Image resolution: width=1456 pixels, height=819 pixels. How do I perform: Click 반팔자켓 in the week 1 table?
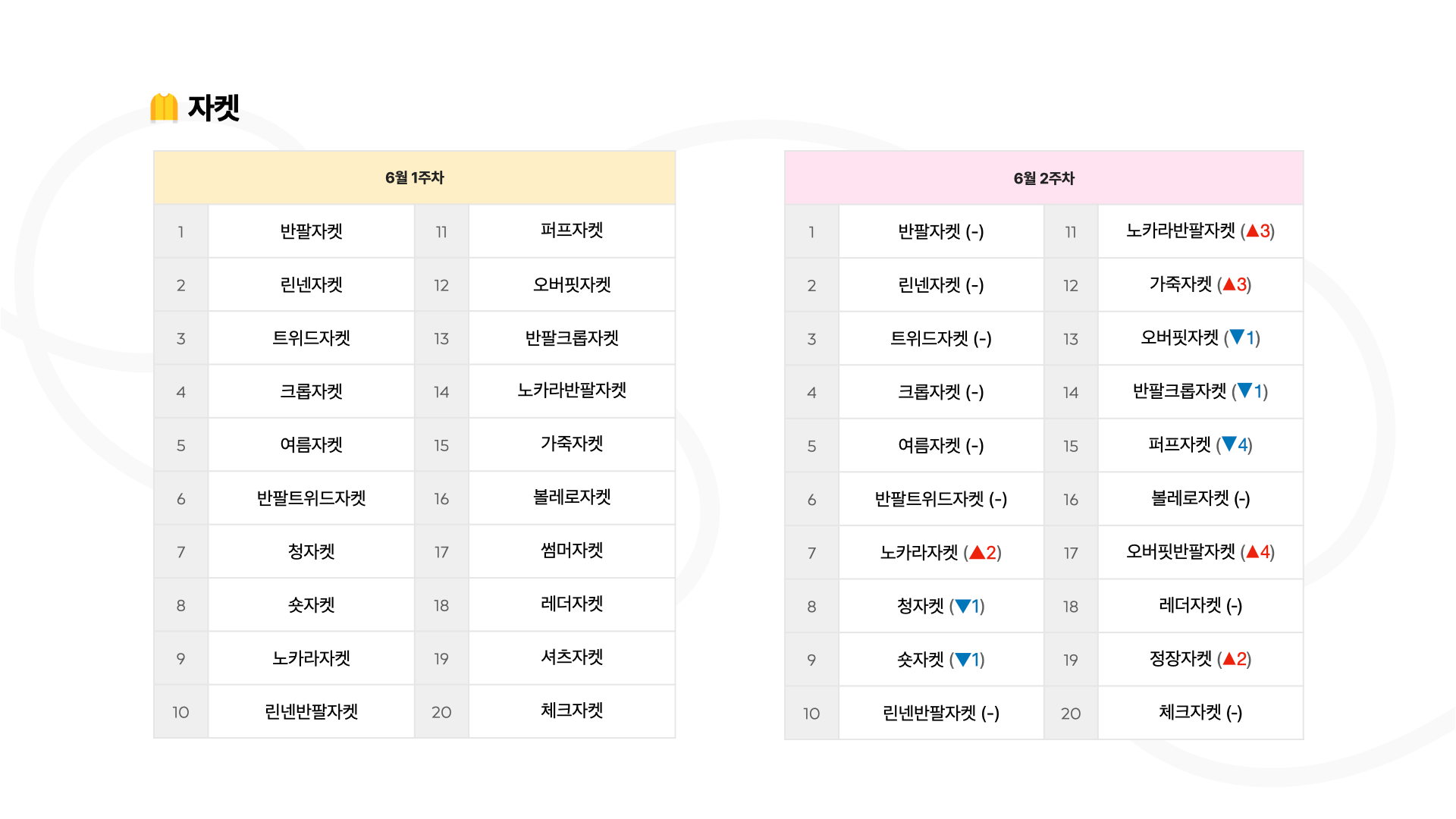[311, 231]
